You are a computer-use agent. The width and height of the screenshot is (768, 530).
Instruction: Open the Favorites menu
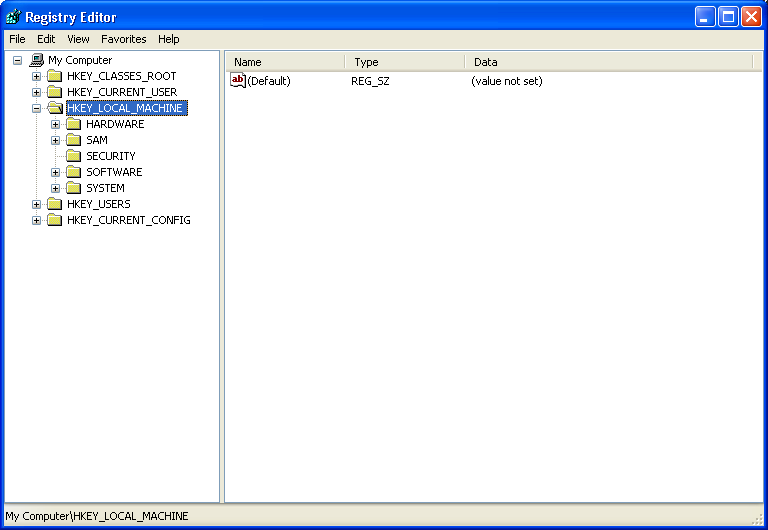(123, 39)
